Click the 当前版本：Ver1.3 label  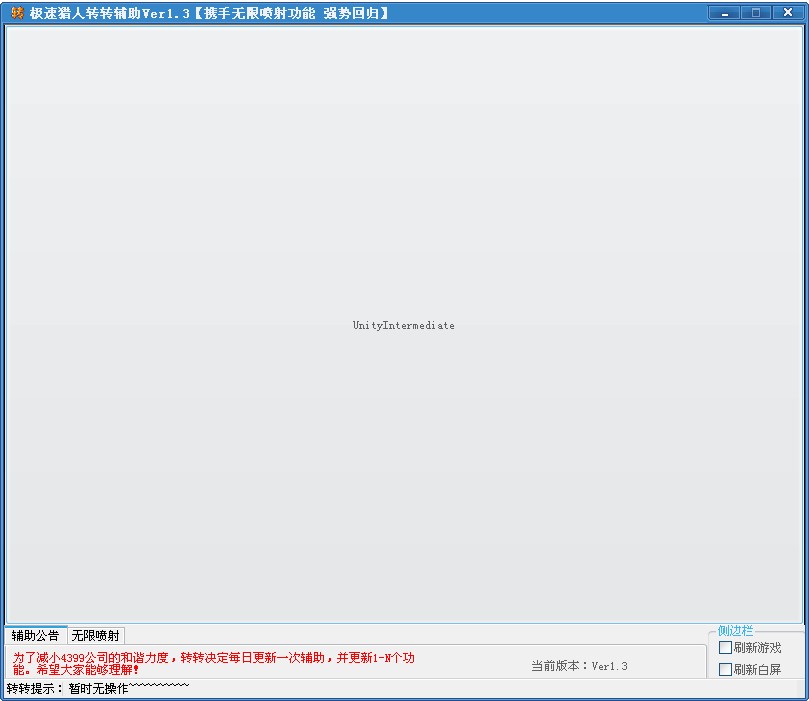579,666
